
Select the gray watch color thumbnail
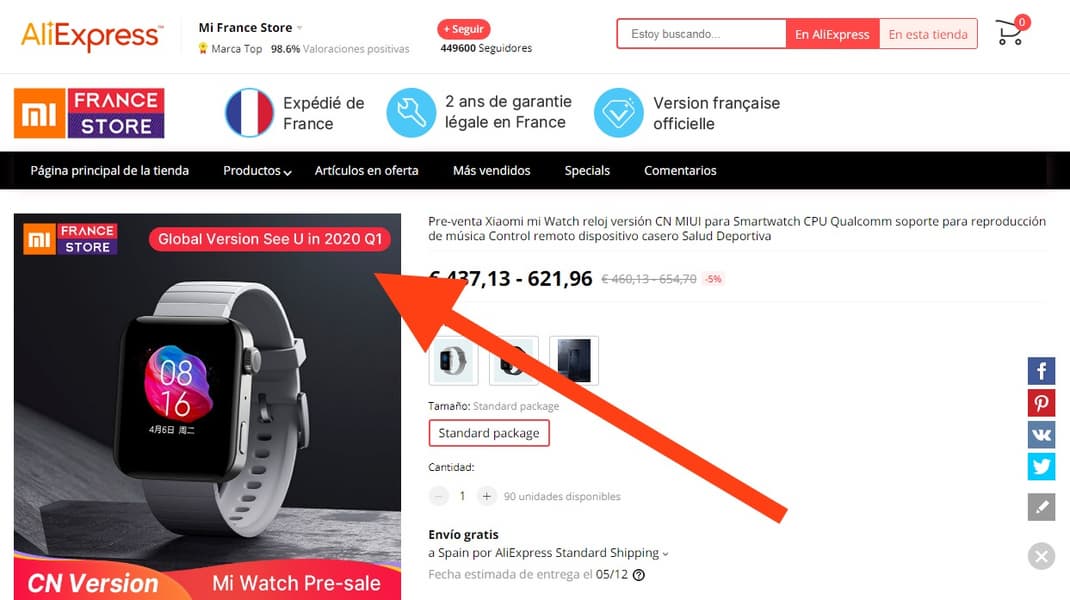pos(453,360)
